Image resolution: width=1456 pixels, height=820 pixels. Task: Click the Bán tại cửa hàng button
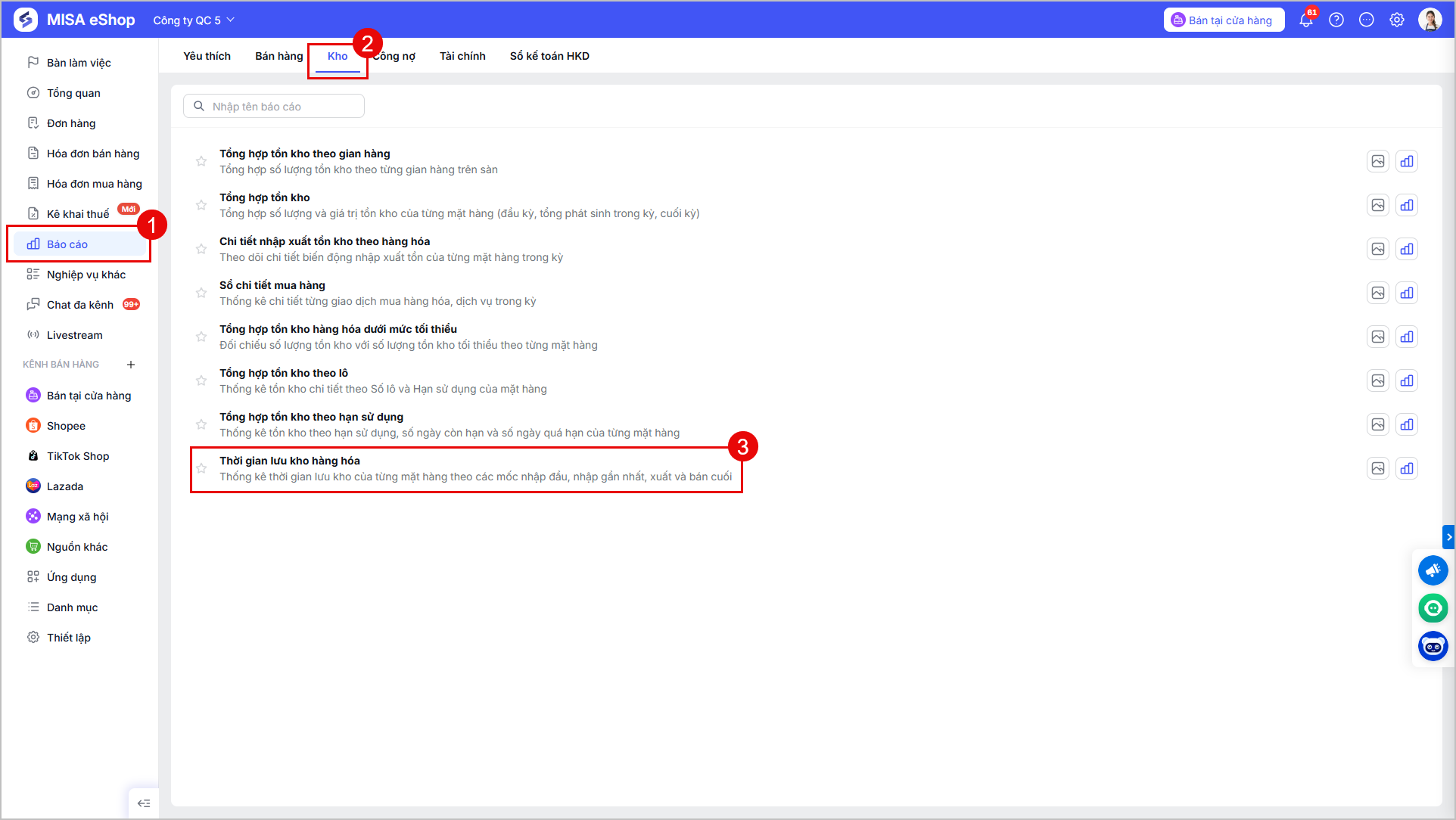[1224, 20]
